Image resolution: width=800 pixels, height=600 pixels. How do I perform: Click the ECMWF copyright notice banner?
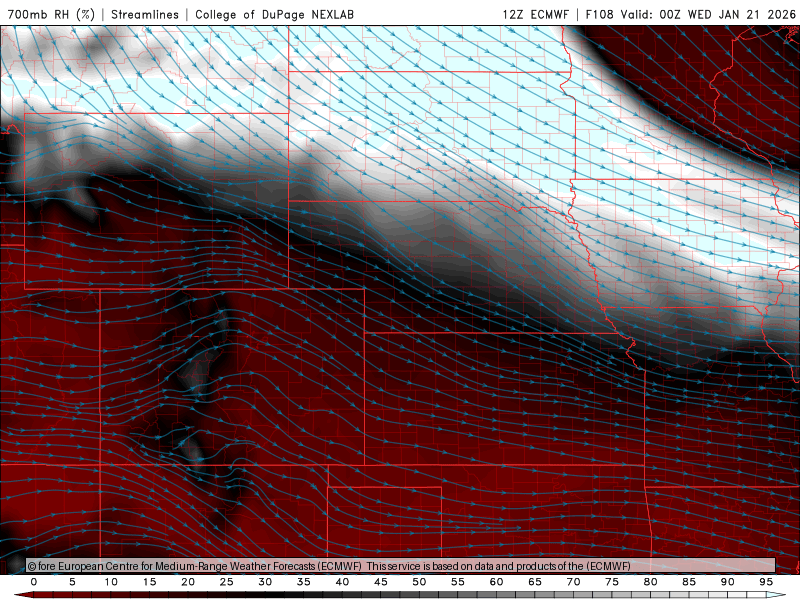[401, 566]
